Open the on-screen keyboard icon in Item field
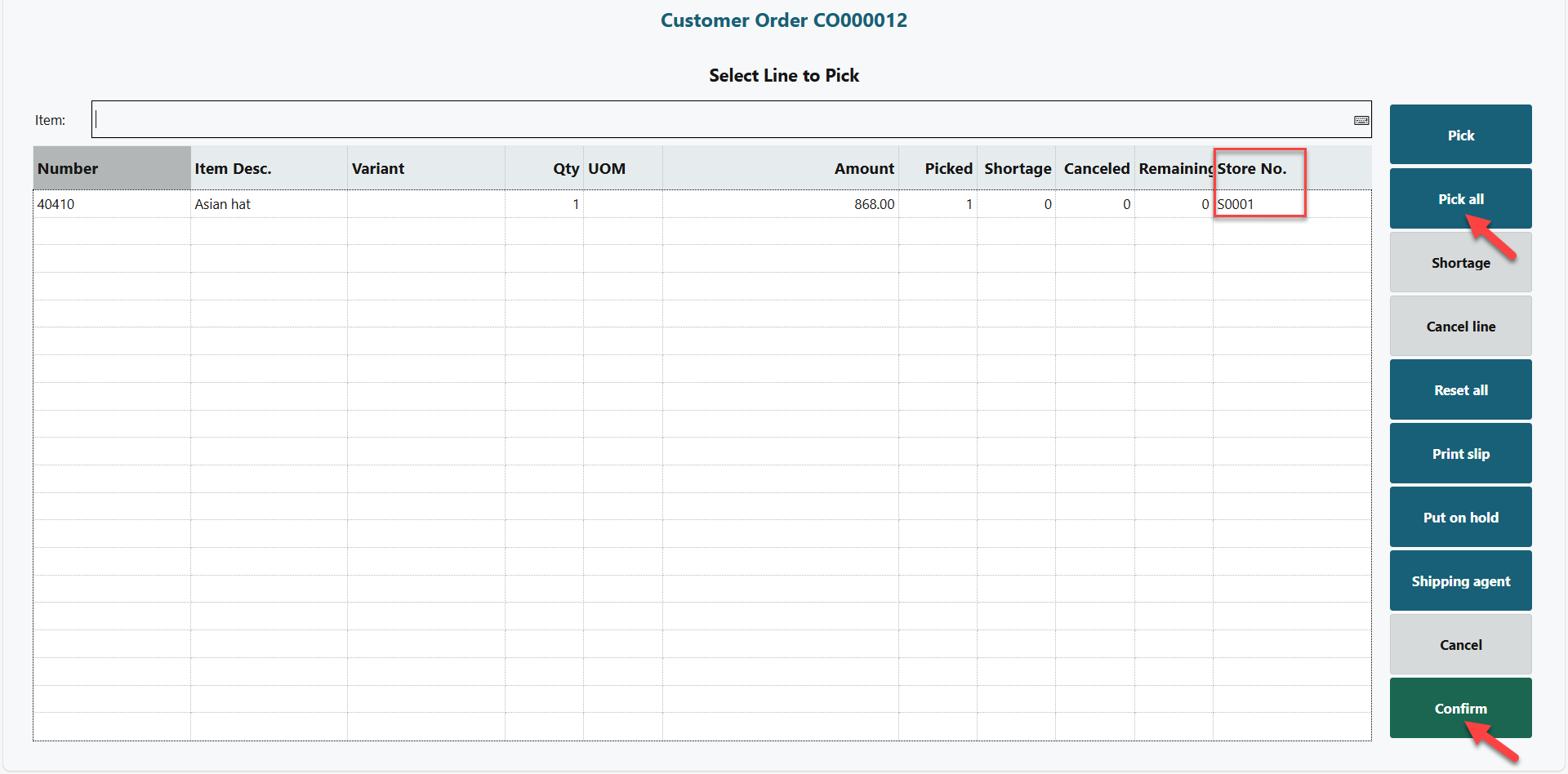This screenshot has height=774, width=1568. [x=1361, y=120]
